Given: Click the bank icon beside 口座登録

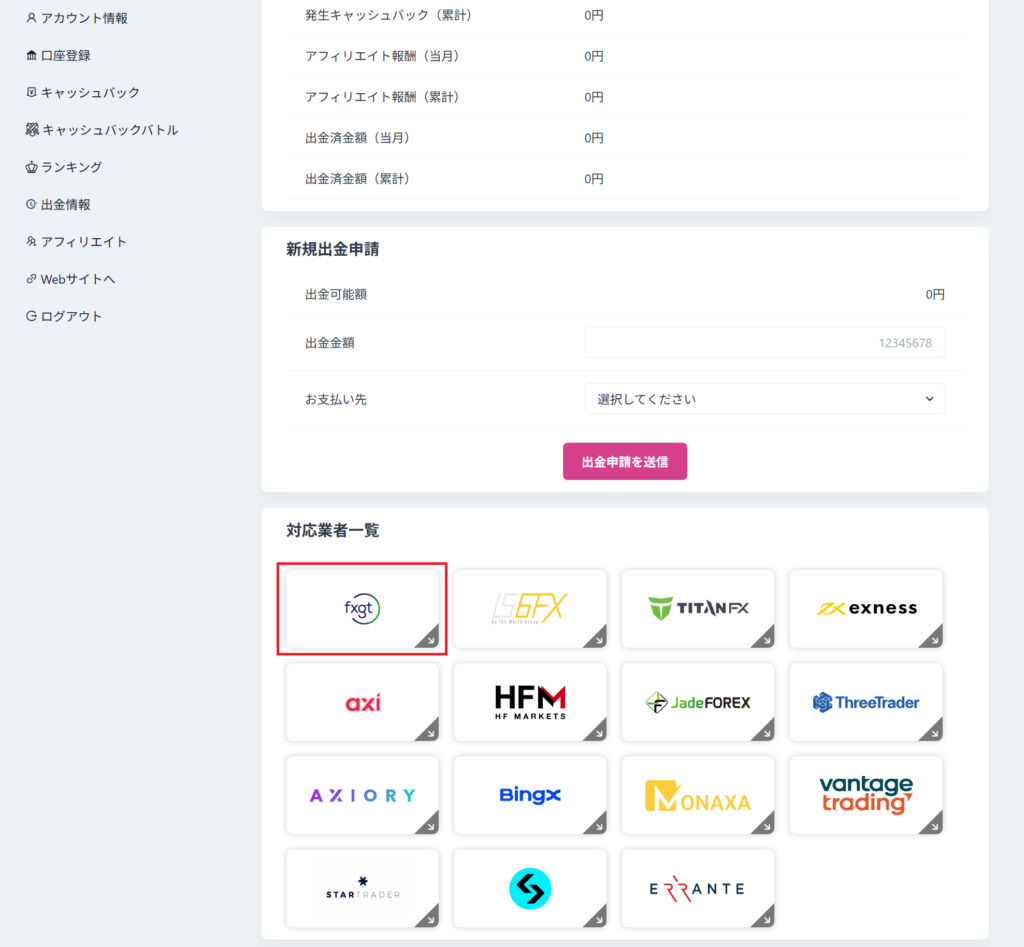Looking at the screenshot, I should [x=31, y=56].
